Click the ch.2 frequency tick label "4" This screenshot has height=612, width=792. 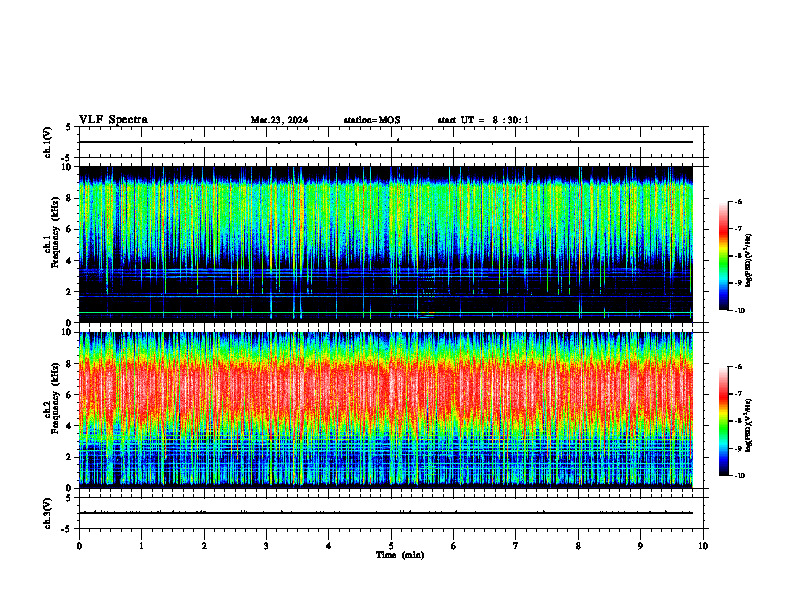pyautogui.click(x=70, y=426)
